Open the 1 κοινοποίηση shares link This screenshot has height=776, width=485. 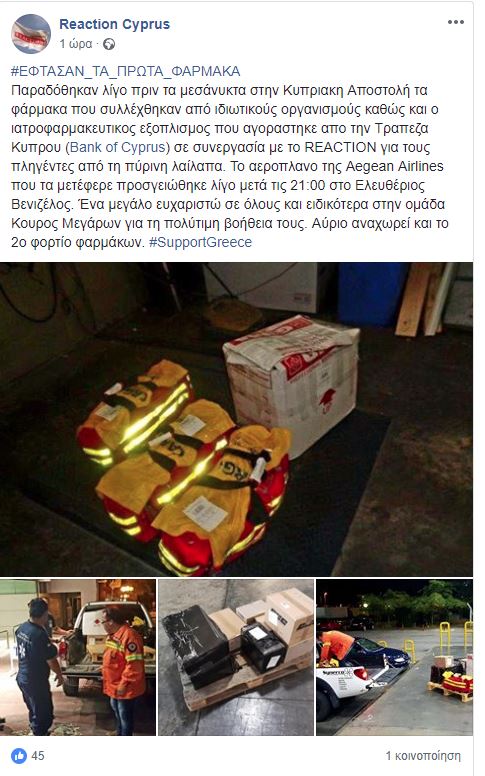click(423, 756)
